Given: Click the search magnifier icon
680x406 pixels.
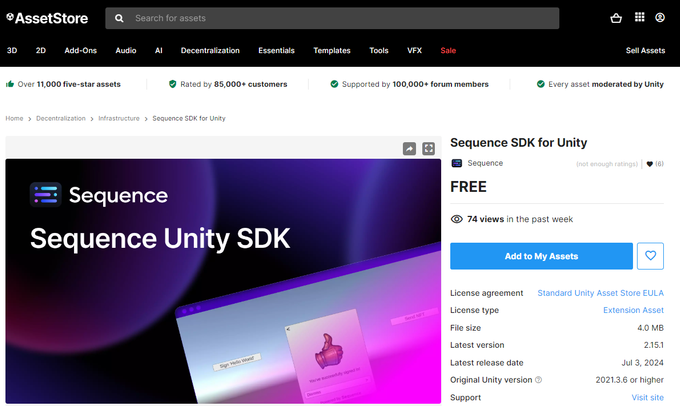Looking at the screenshot, I should point(119,18).
